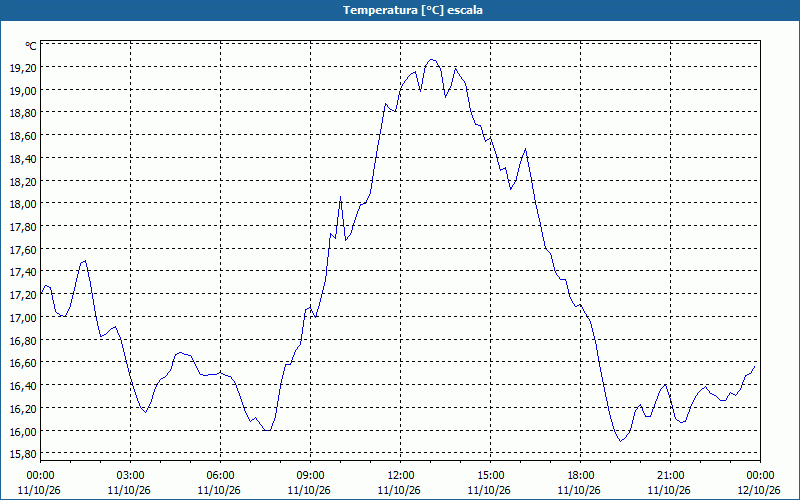
Task: Select the 17,80 y-axis value
Action: tap(23, 227)
